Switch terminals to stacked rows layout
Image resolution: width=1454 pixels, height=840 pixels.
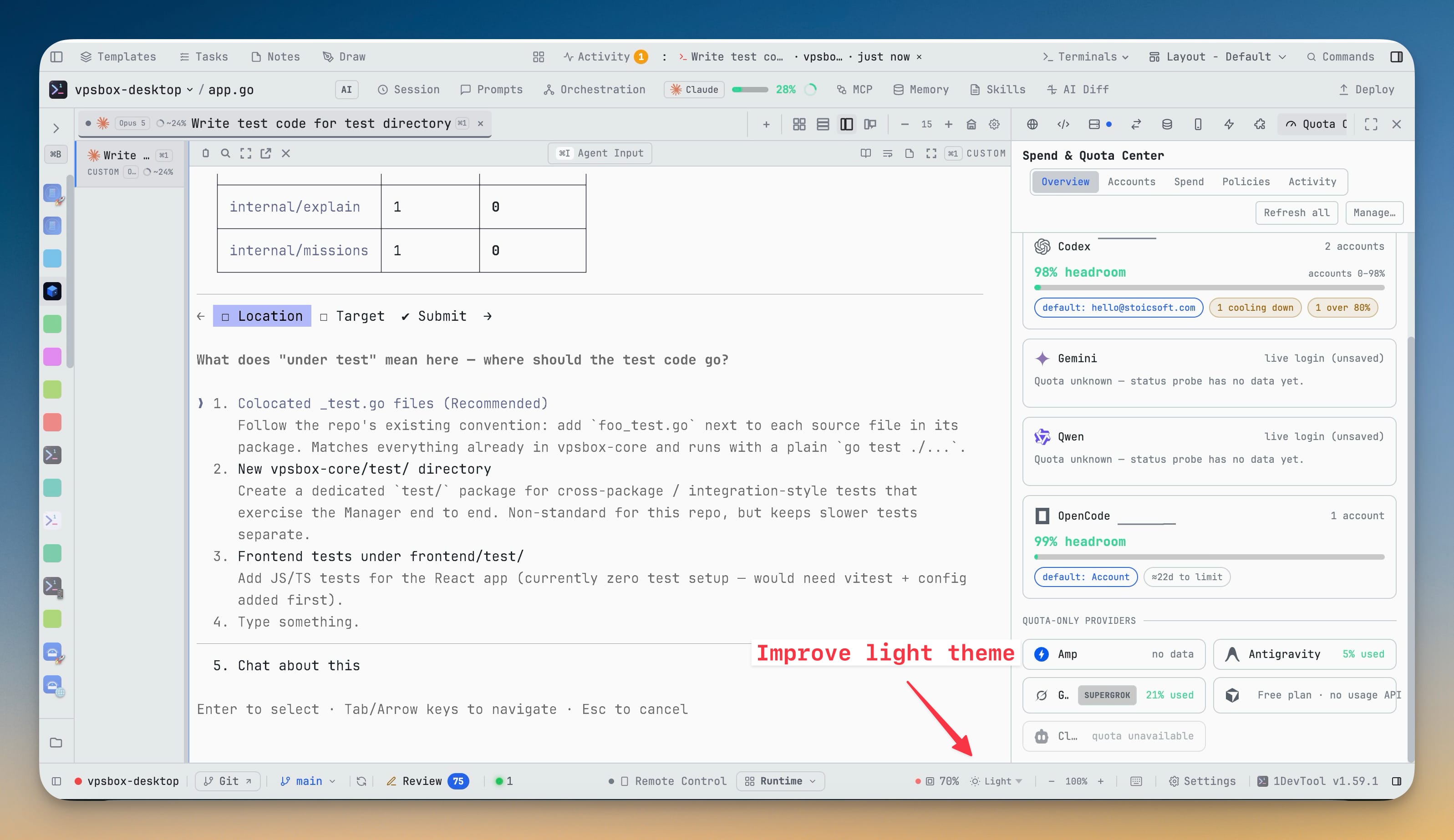click(823, 124)
